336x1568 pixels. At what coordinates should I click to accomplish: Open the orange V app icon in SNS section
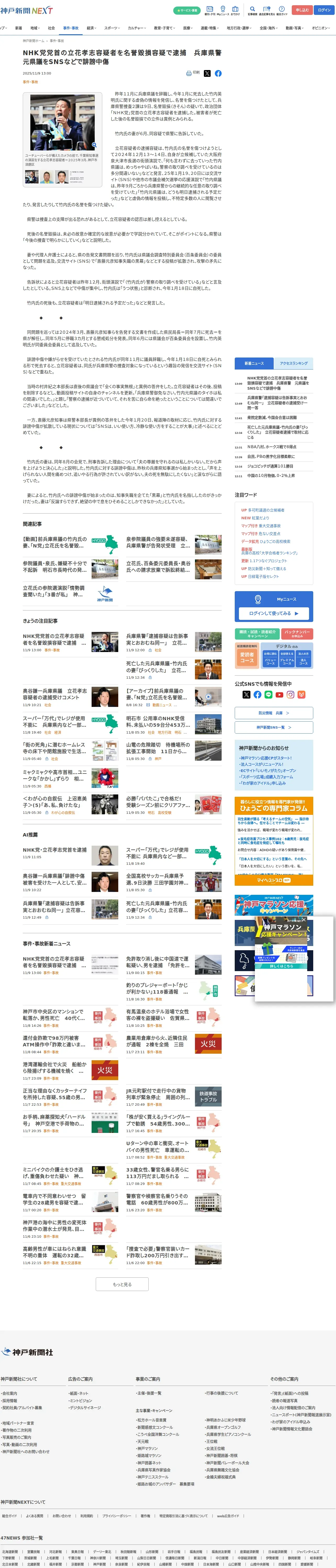point(301,695)
